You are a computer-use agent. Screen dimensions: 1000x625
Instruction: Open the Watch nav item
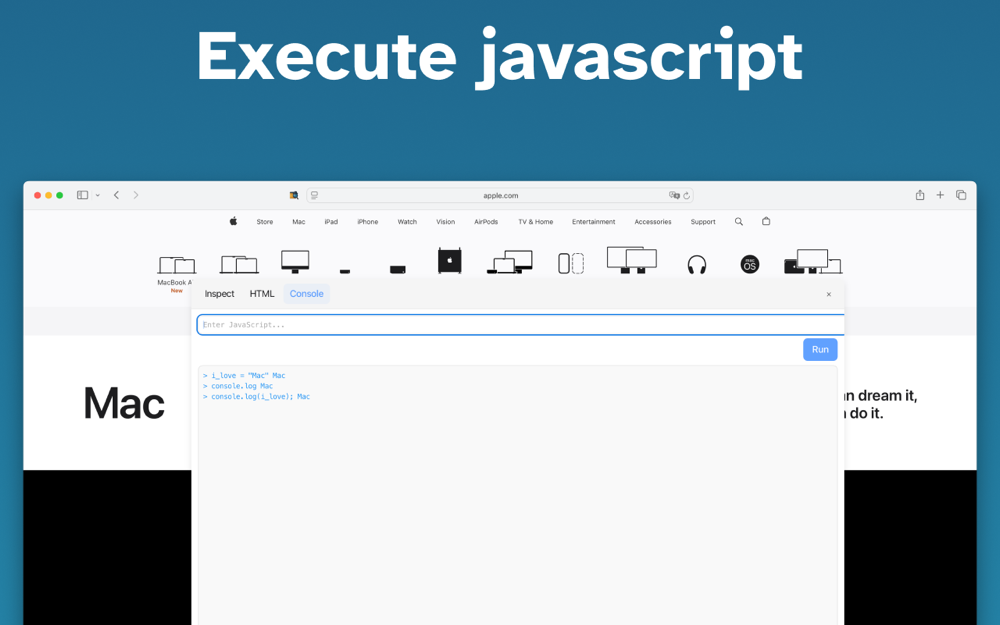coord(407,222)
